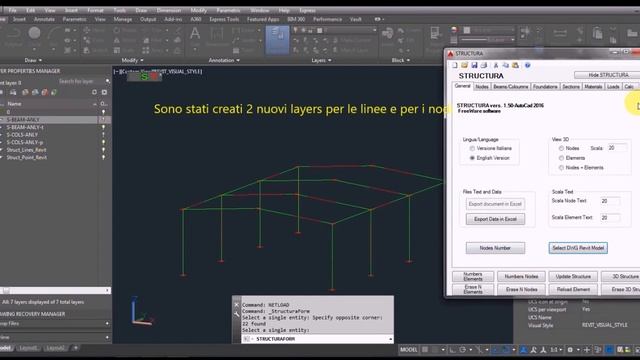Click the Reload Element button
This screenshot has height=360, width=640.
point(573,289)
